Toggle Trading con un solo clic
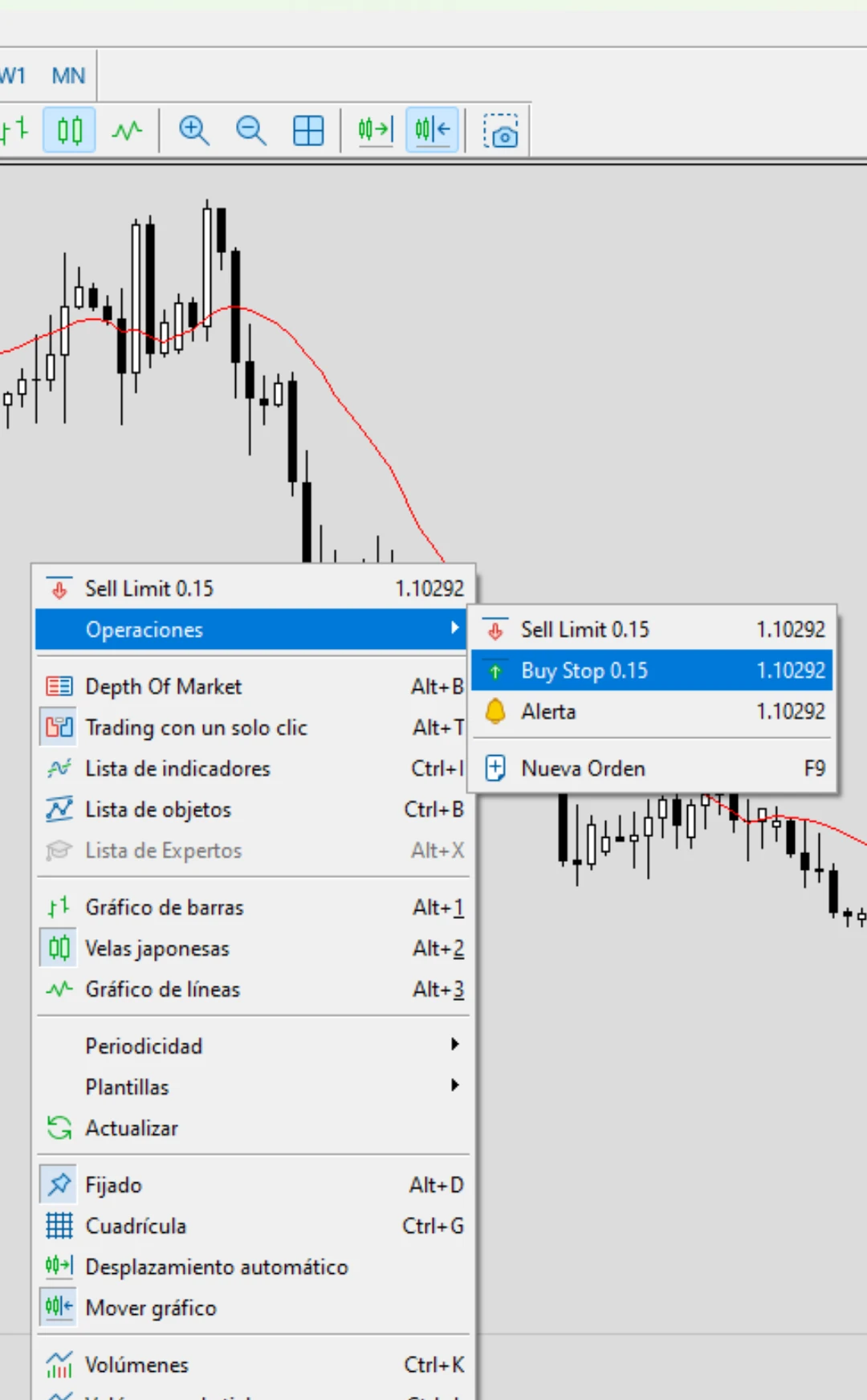Viewport: 867px width, 1400px height. point(195,728)
